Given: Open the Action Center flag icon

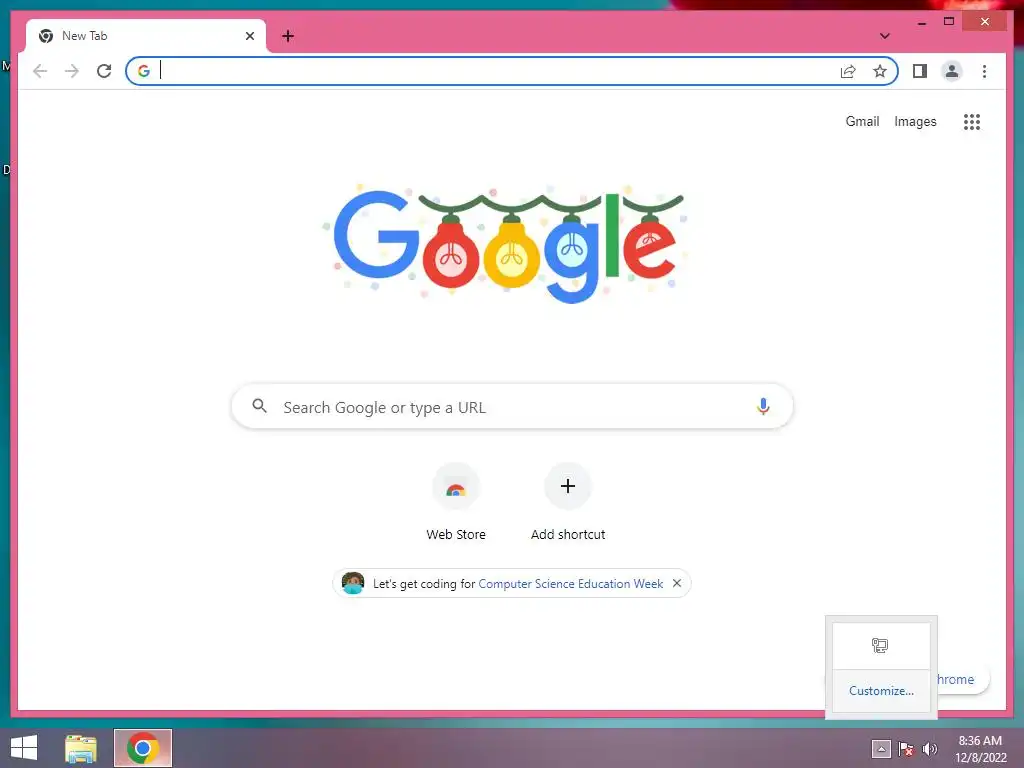Looking at the screenshot, I should (906, 749).
